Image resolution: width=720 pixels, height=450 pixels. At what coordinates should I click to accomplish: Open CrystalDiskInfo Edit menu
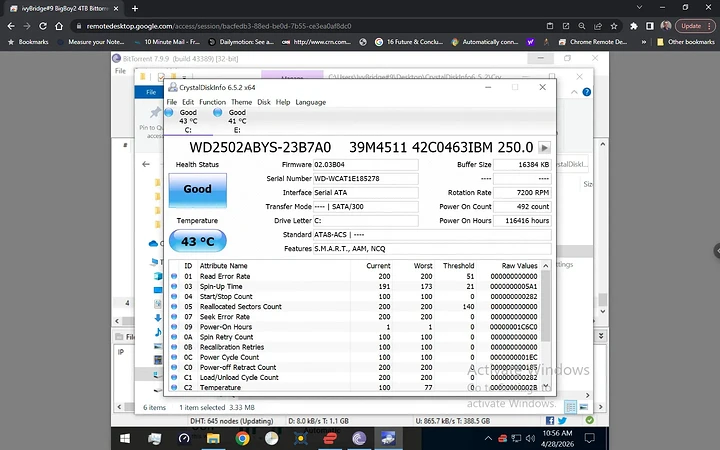pos(188,102)
